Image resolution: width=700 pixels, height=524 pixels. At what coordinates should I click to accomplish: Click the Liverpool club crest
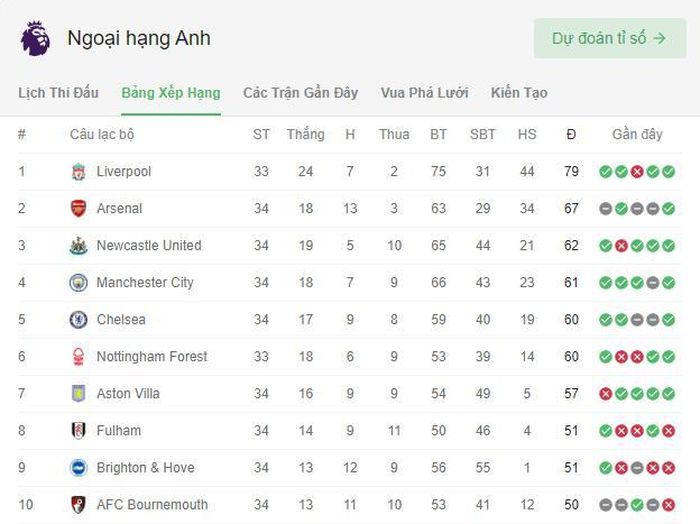click(79, 172)
